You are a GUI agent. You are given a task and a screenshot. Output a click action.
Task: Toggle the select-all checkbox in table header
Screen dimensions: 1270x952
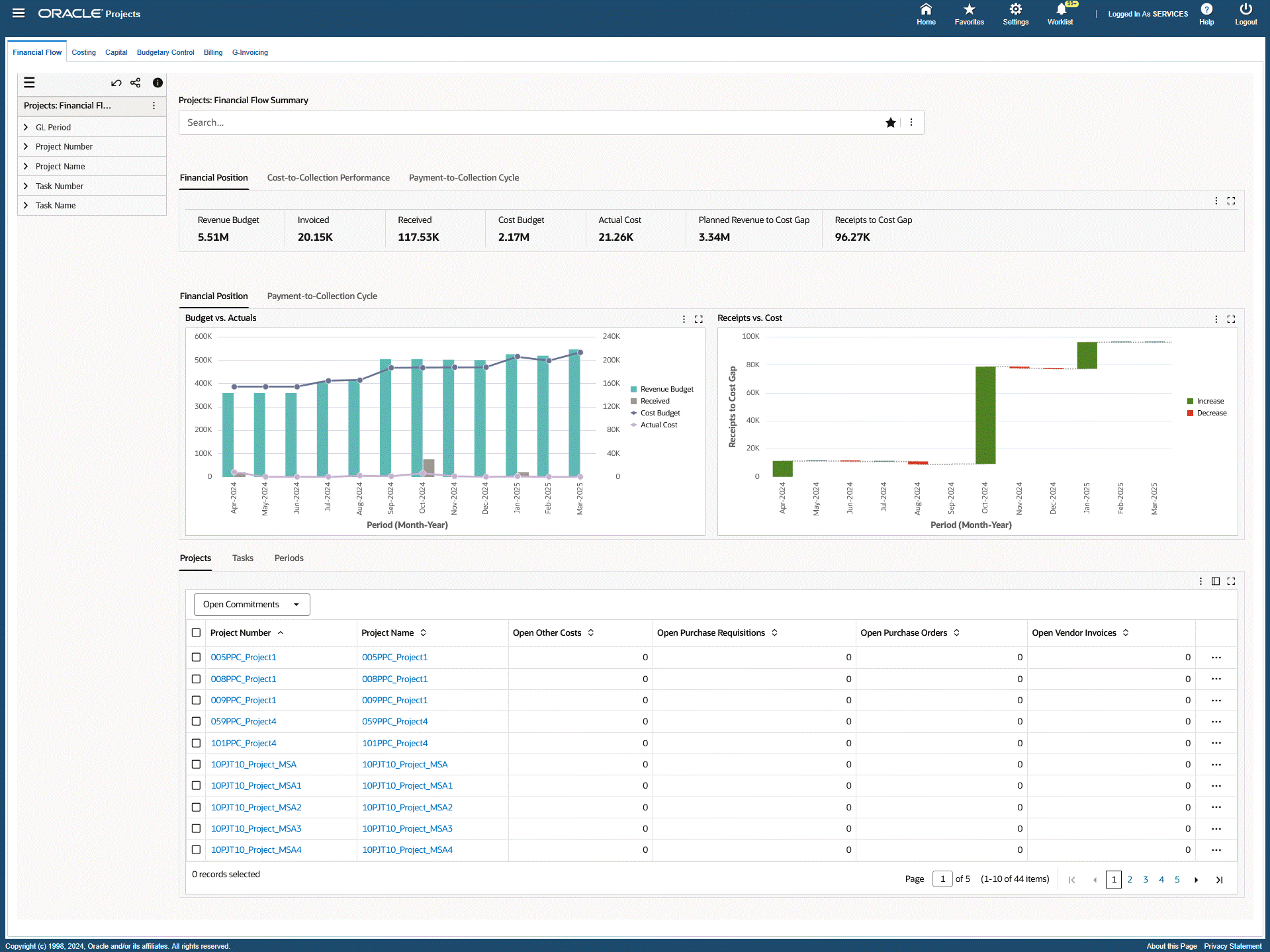point(196,632)
